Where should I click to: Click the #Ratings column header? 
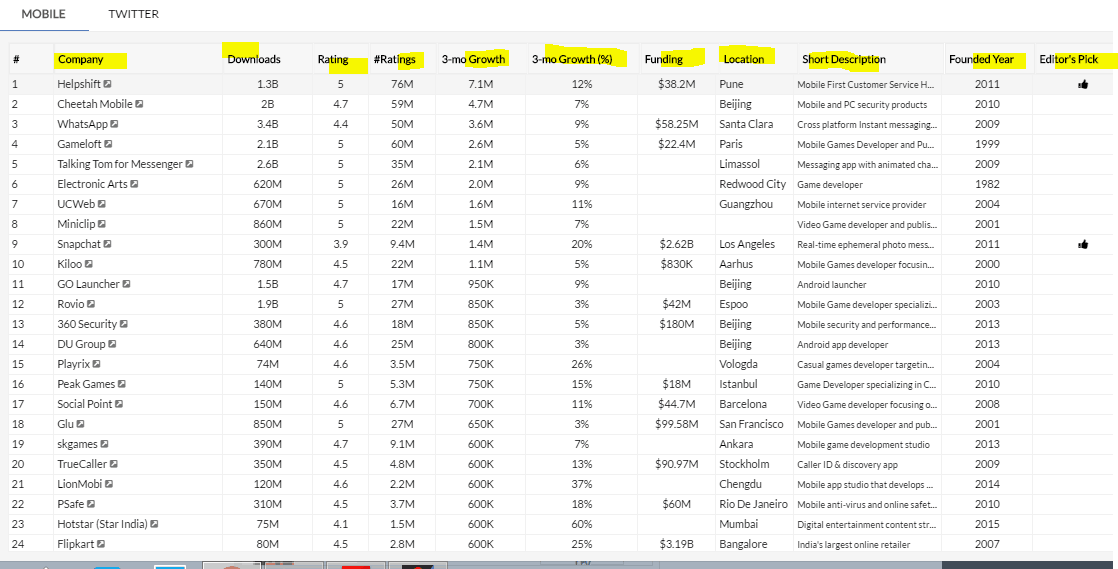(394, 59)
